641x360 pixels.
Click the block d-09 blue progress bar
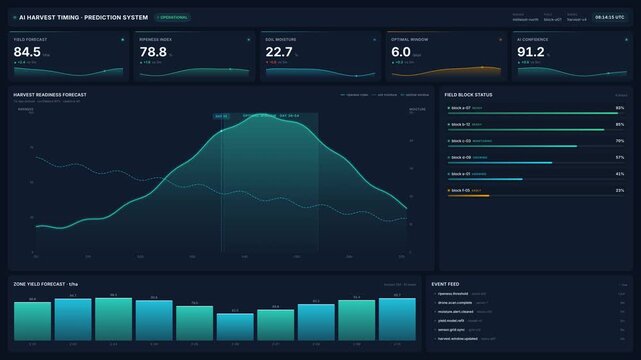(x=500, y=163)
